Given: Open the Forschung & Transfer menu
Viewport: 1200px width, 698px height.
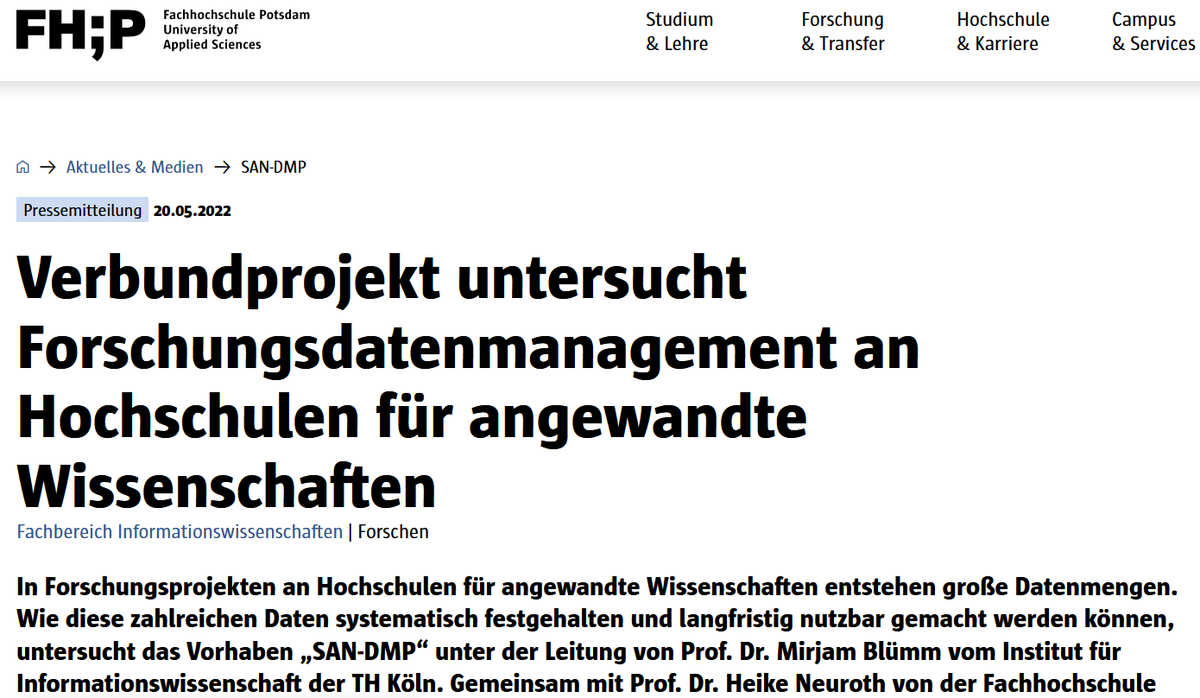Looking at the screenshot, I should [843, 31].
